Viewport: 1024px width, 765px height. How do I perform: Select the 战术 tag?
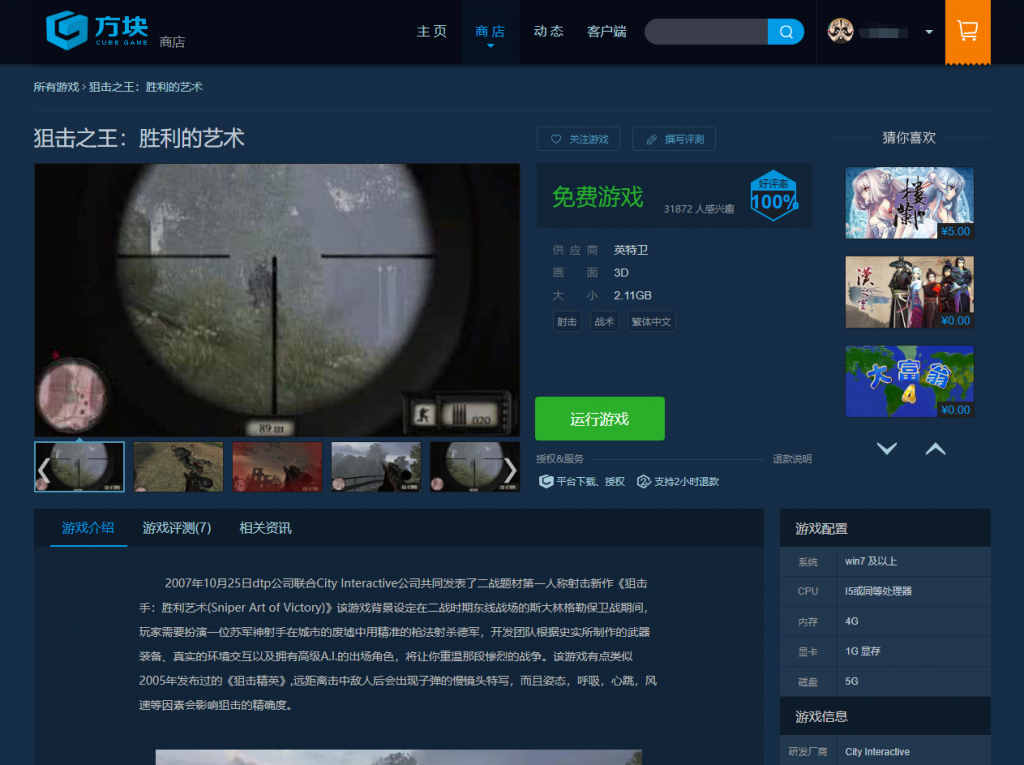(x=604, y=321)
